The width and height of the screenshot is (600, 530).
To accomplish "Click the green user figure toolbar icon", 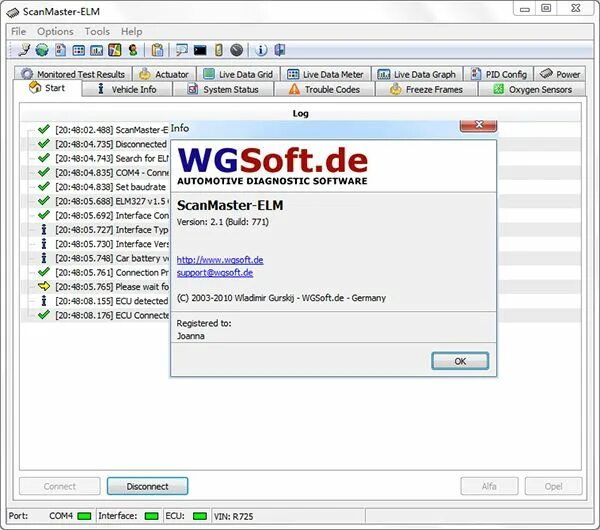I will pos(133,50).
